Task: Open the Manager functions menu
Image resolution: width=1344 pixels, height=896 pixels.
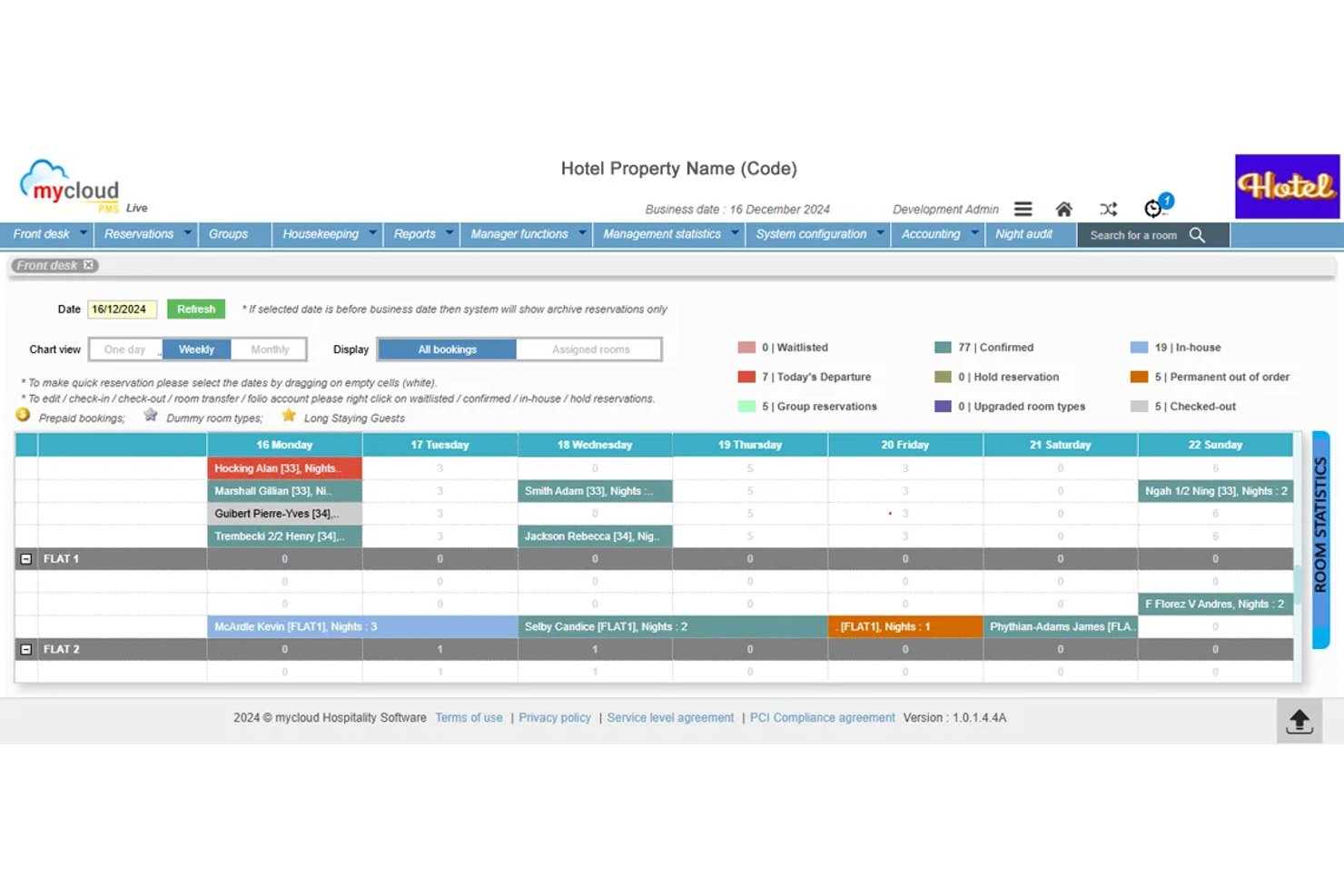Action: [x=526, y=234]
